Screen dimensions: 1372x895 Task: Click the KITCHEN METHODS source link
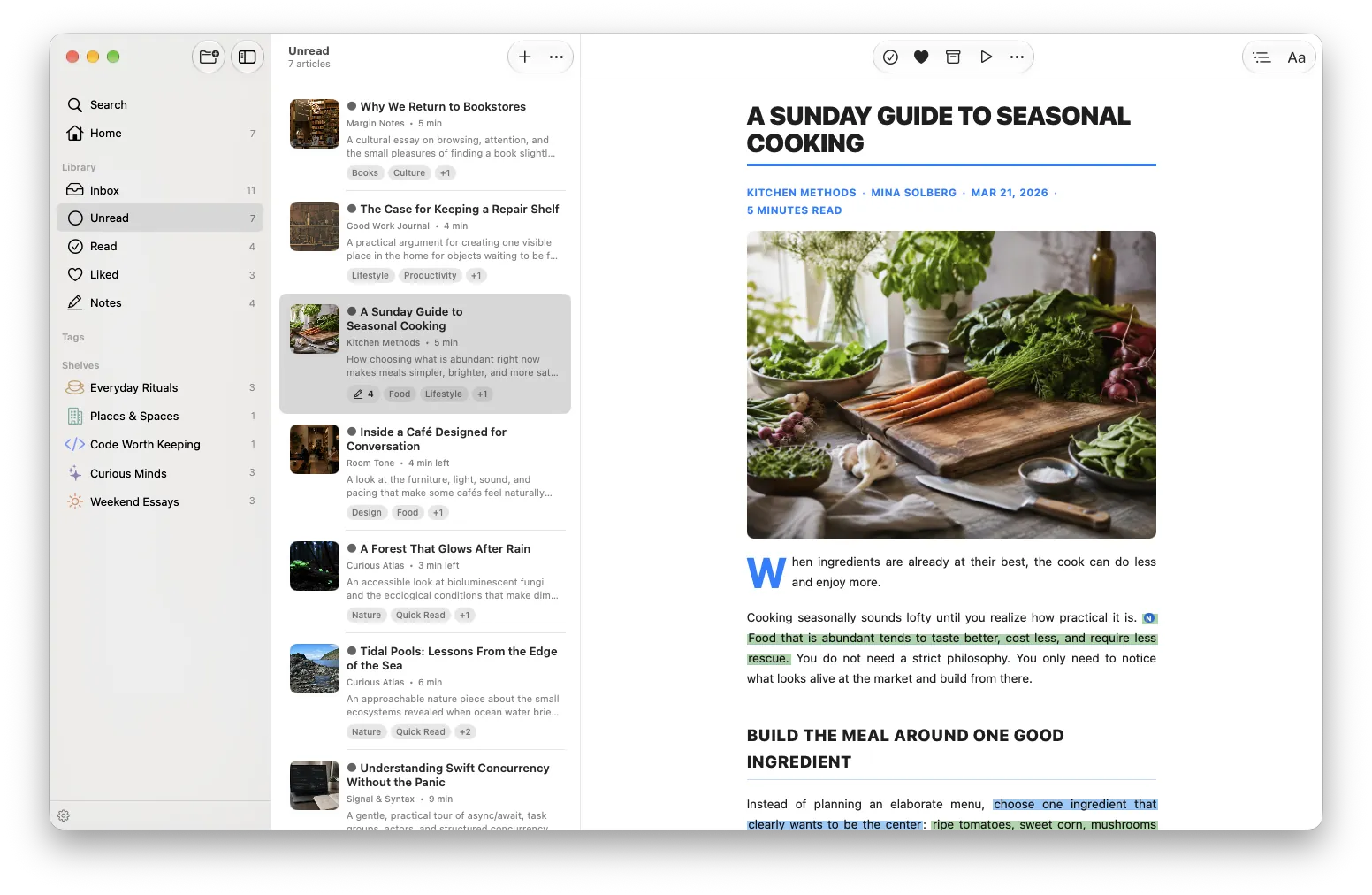click(x=801, y=193)
